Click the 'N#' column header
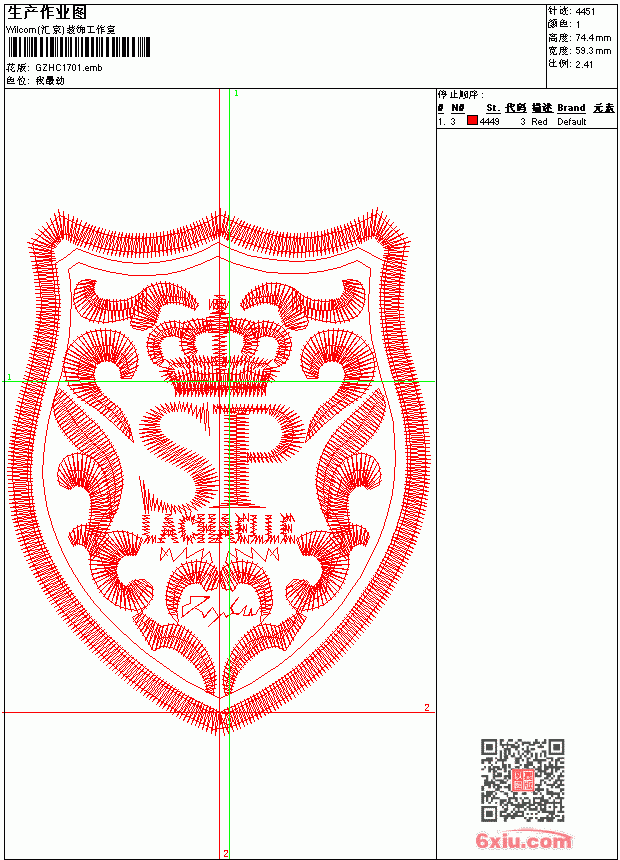 tap(458, 108)
